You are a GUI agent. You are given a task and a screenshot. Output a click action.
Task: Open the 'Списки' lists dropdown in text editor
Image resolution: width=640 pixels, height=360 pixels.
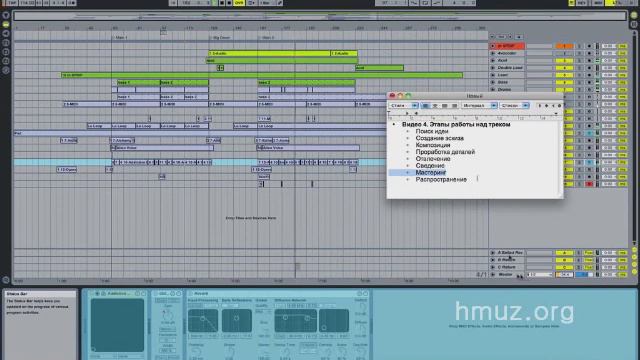(514, 106)
